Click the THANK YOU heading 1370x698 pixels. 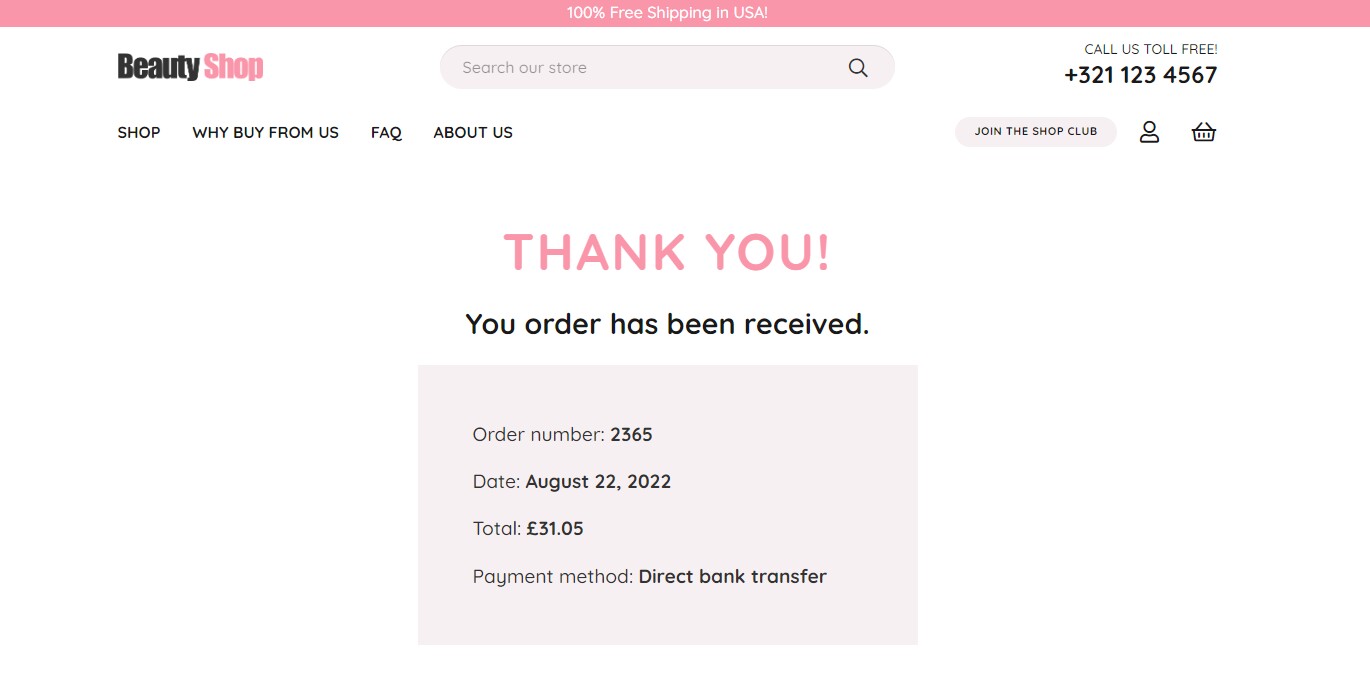point(667,251)
